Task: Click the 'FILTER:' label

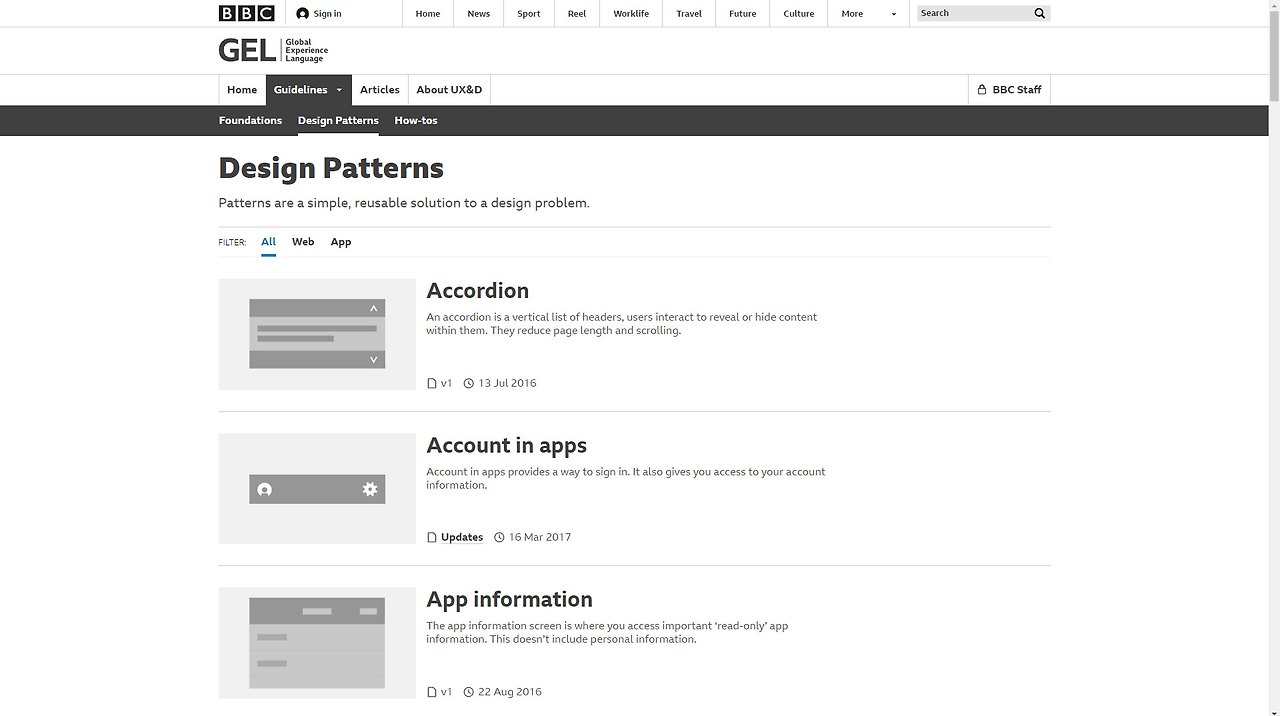Action: (x=232, y=243)
